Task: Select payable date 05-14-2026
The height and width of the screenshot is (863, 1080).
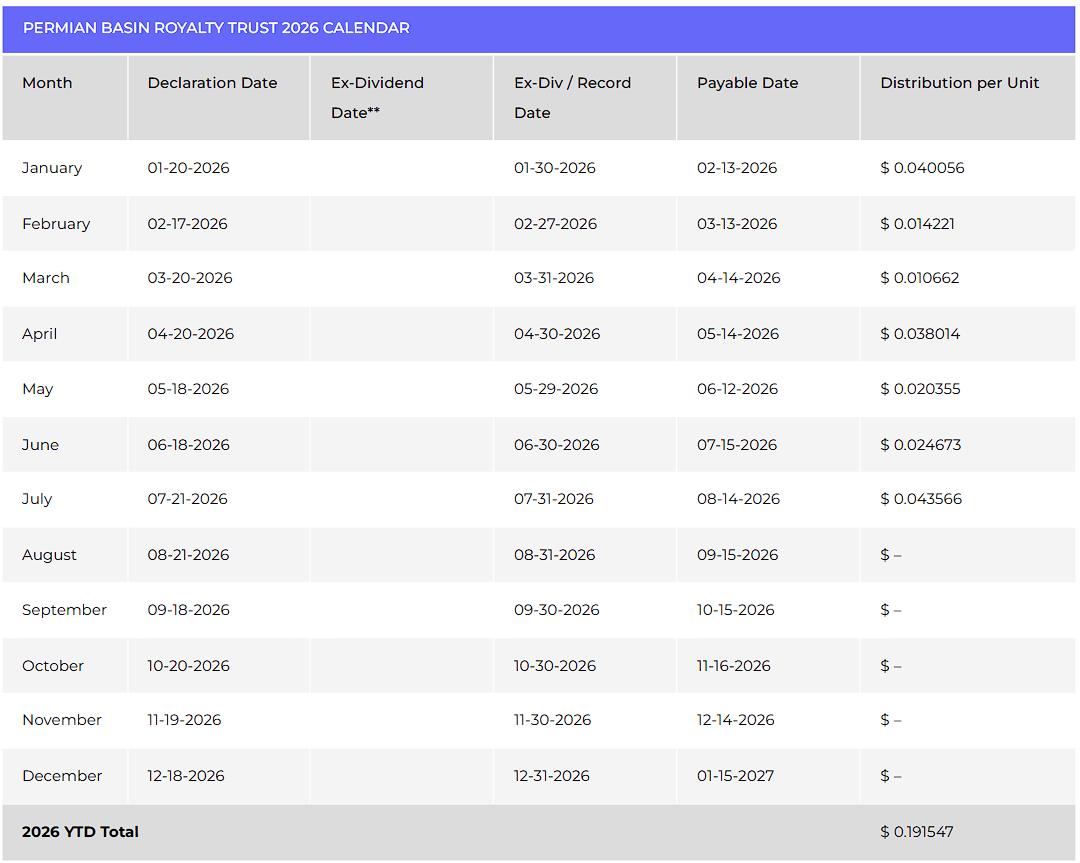Action: click(x=738, y=334)
